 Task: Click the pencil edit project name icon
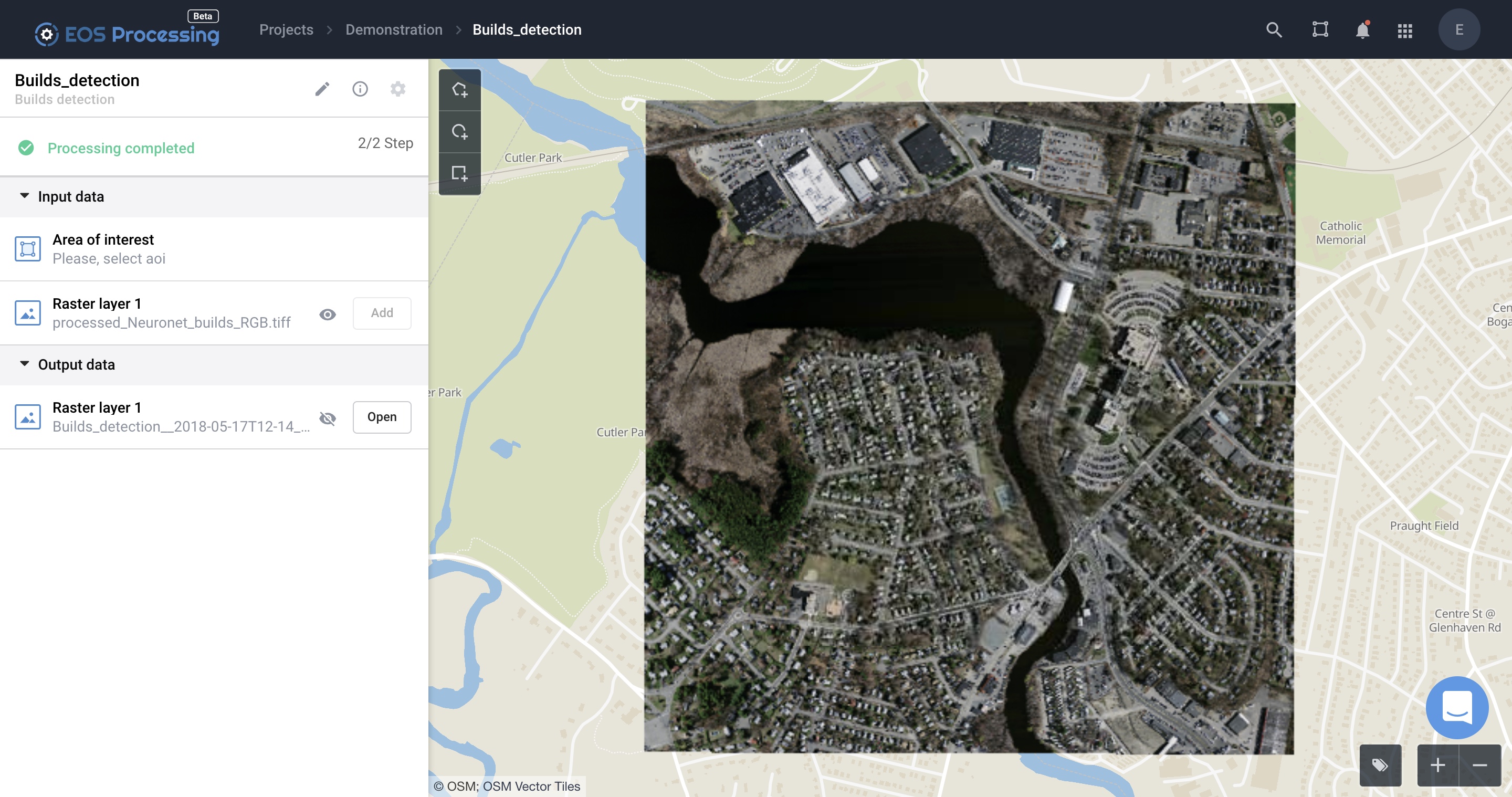322,89
